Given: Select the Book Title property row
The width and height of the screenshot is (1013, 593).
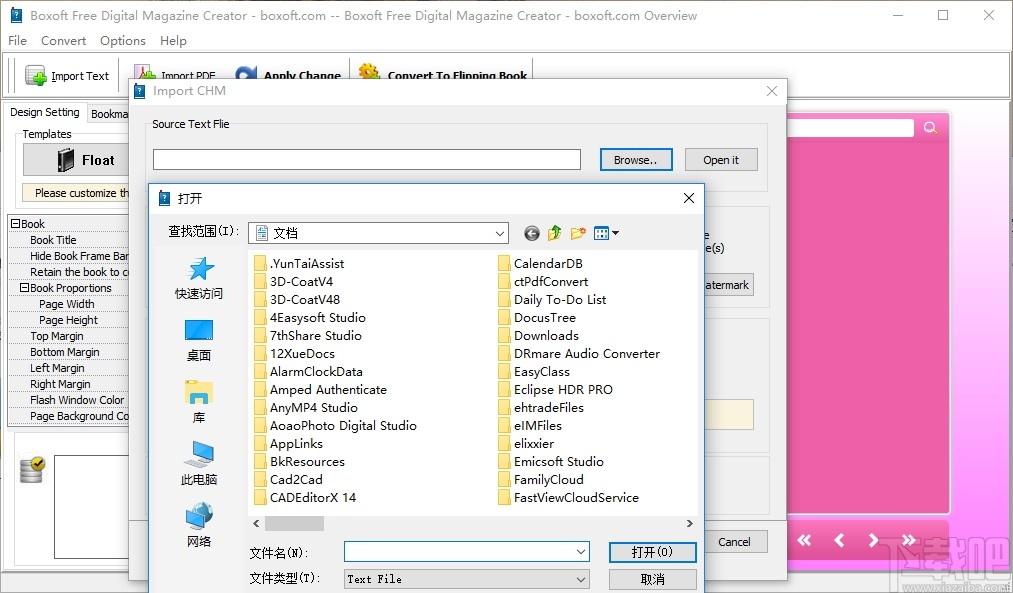Looking at the screenshot, I should click(68, 240).
